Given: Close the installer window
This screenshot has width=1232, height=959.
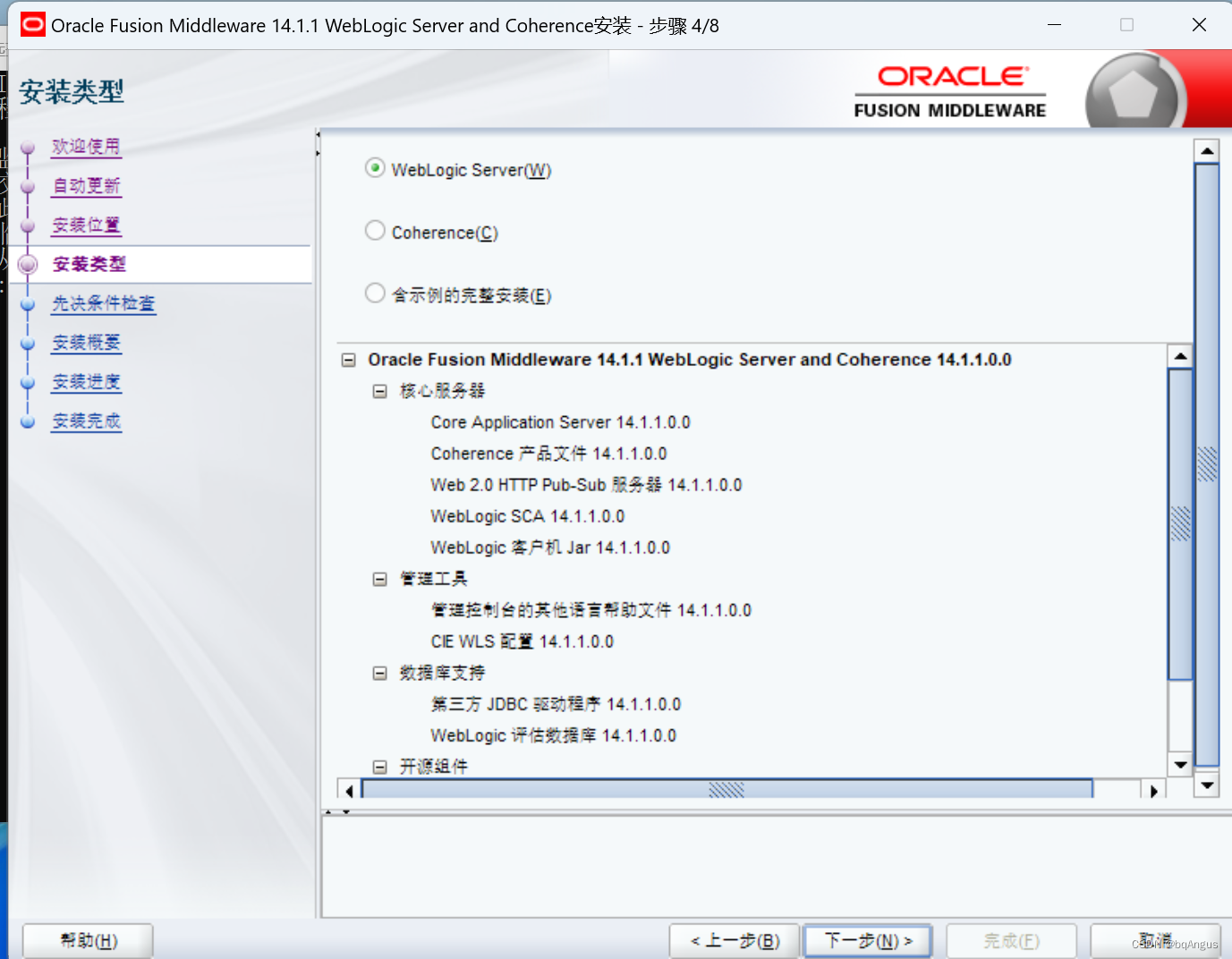Looking at the screenshot, I should click(x=1199, y=25).
